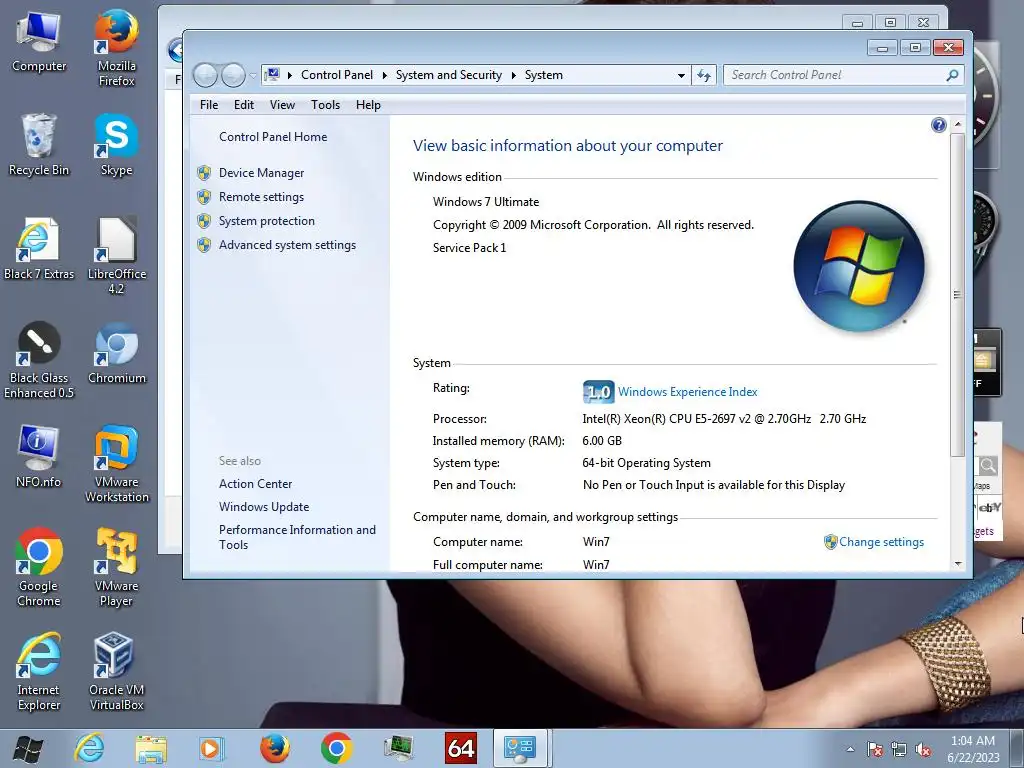1024x768 pixels.
Task: Click the Forward navigation button
Action: (233, 76)
